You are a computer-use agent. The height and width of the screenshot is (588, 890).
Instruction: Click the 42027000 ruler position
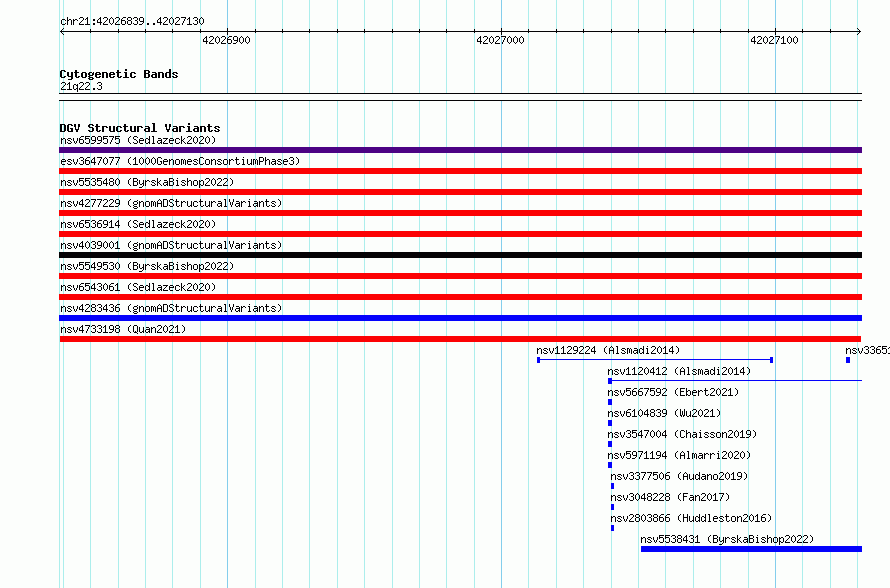tap(500, 40)
